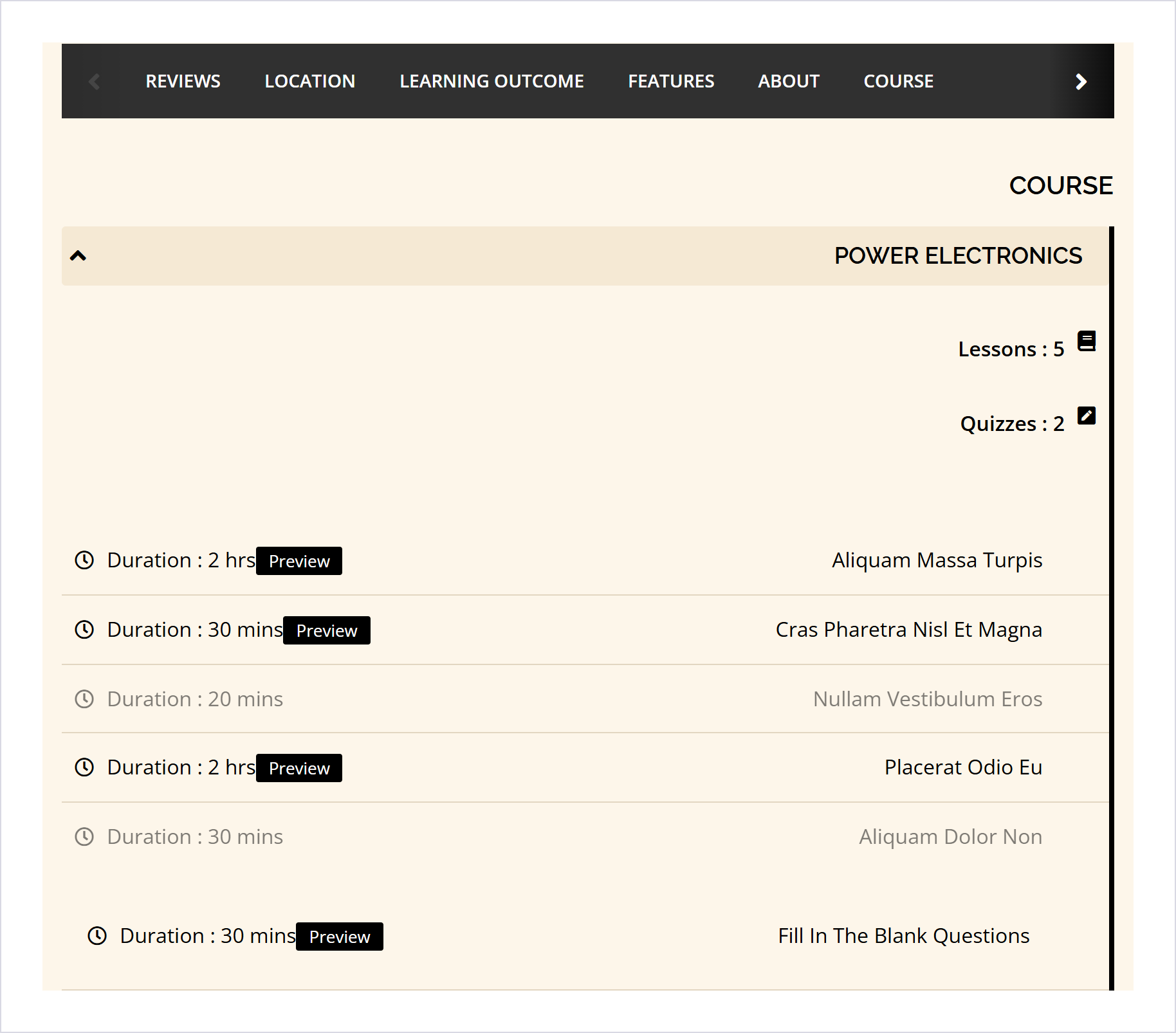Preview the Fill In The Blank Questions quiz
Image resolution: width=1176 pixels, height=1033 pixels.
340,937
